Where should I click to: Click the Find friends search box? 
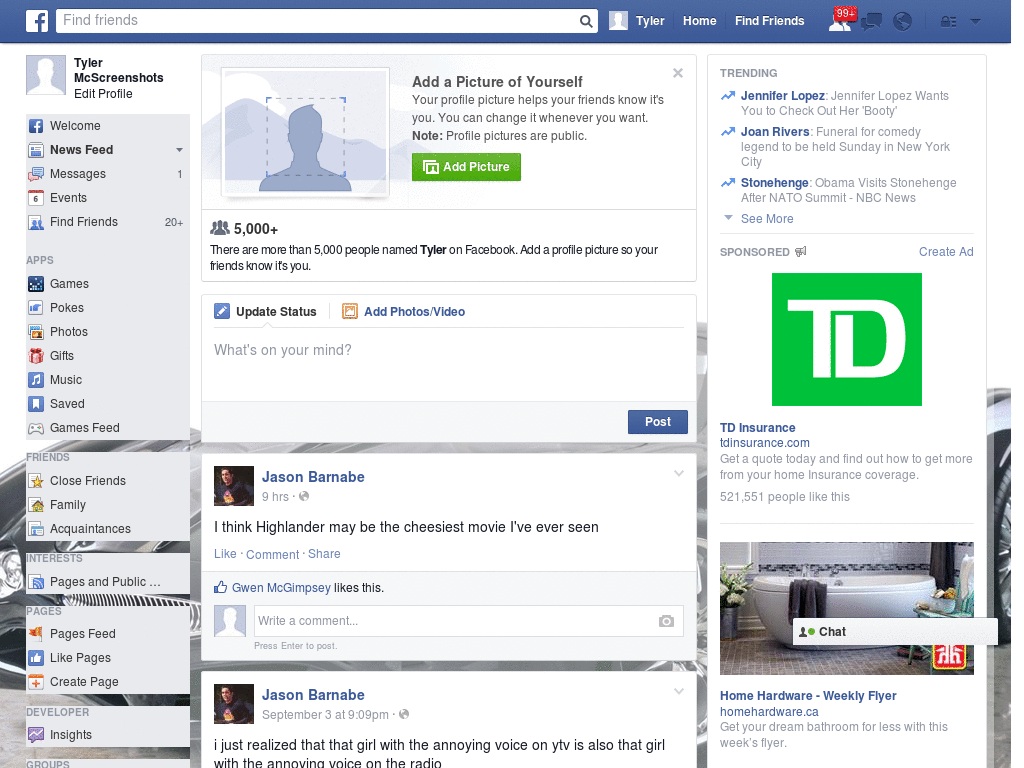pyautogui.click(x=318, y=21)
